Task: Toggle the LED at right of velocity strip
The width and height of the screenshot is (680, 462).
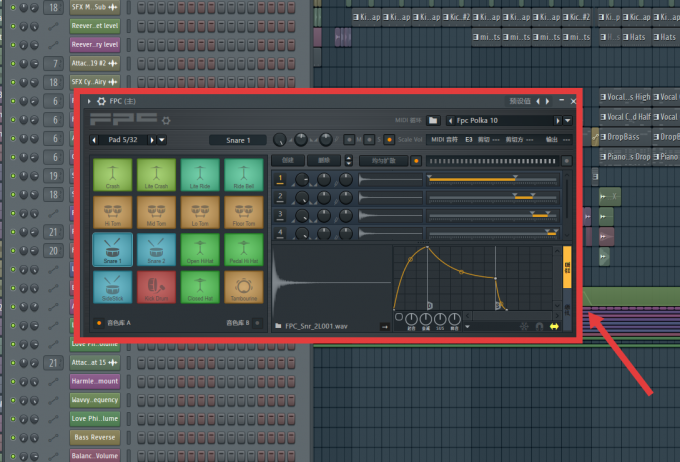Action: point(566,161)
